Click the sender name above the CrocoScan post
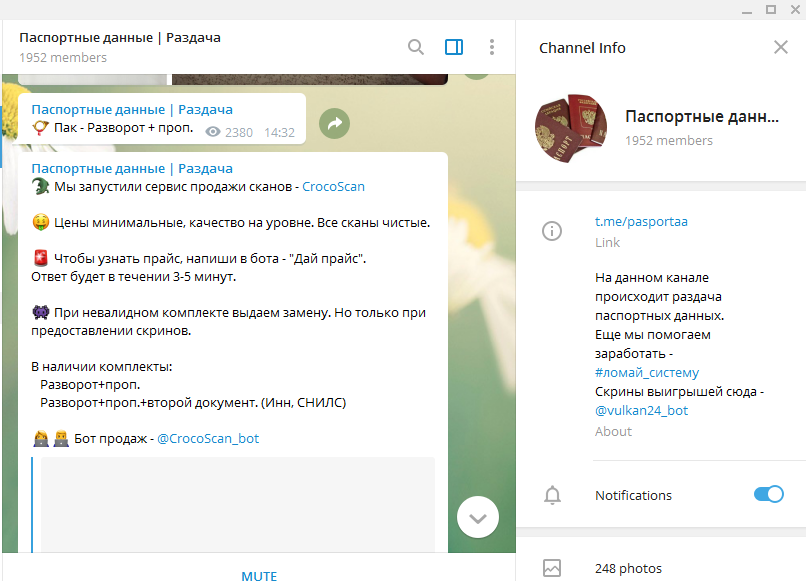806x581 pixels. [132, 169]
